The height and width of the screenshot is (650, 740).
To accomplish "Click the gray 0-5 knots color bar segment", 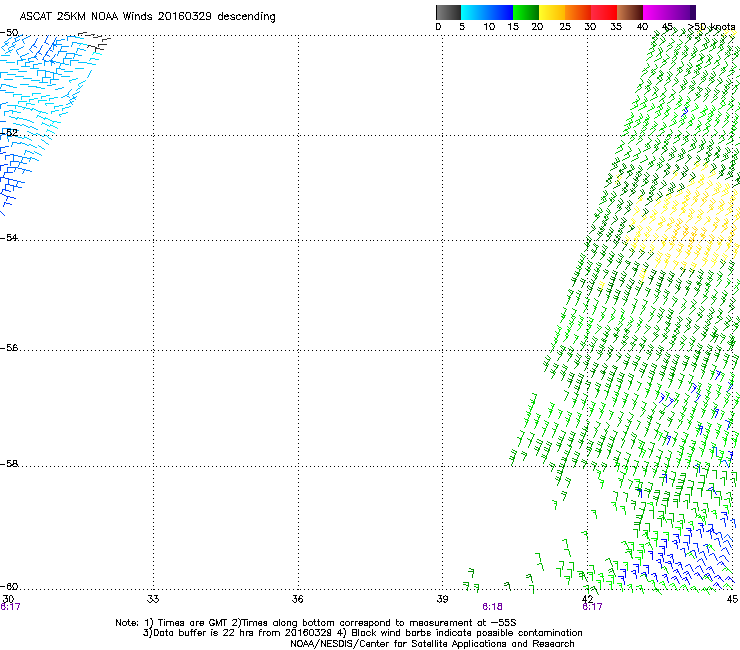I will click(448, 12).
